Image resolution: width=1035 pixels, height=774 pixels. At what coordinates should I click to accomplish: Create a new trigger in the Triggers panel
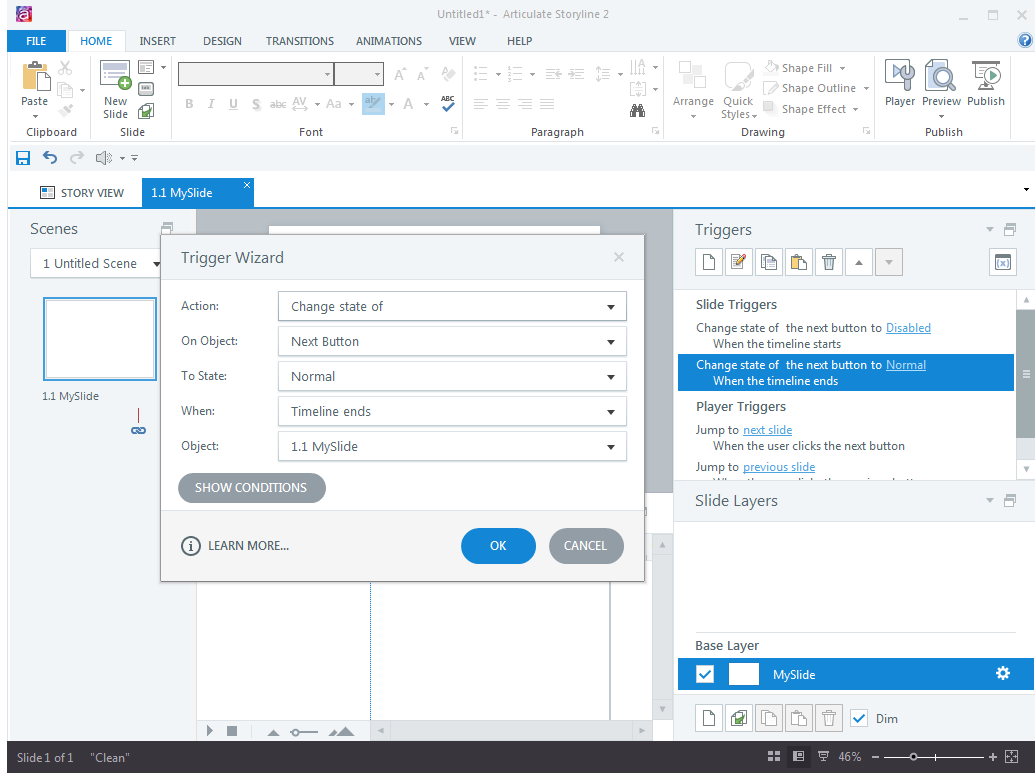click(707, 261)
